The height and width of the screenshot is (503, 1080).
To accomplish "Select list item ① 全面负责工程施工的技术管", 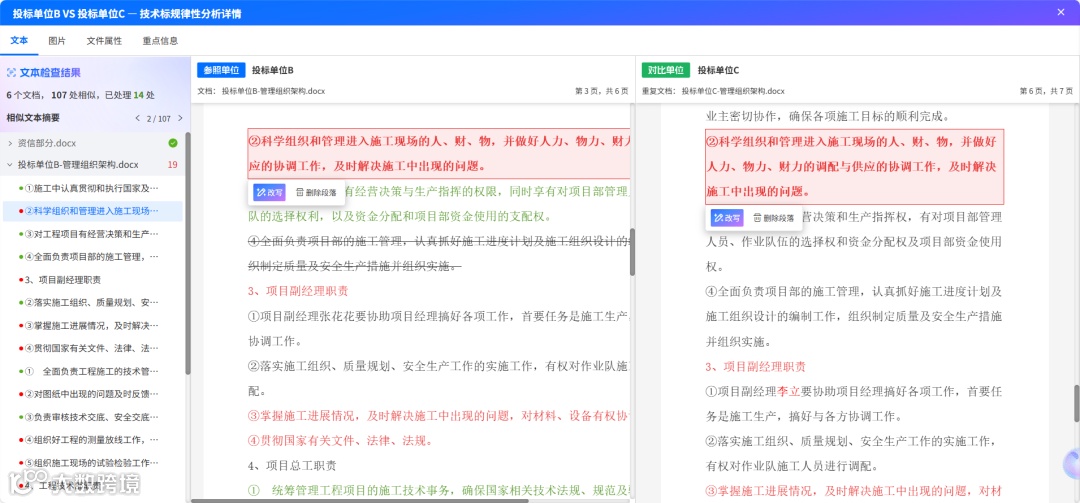I will [x=92, y=371].
